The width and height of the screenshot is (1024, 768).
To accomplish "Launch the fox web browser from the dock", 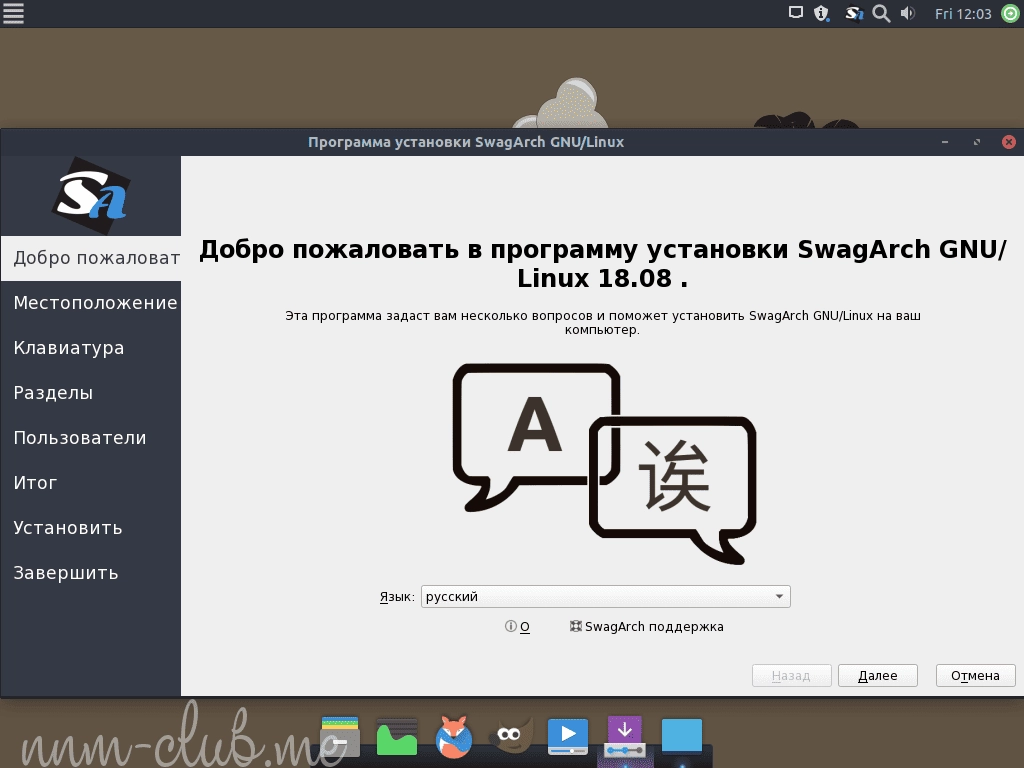I will (x=454, y=737).
